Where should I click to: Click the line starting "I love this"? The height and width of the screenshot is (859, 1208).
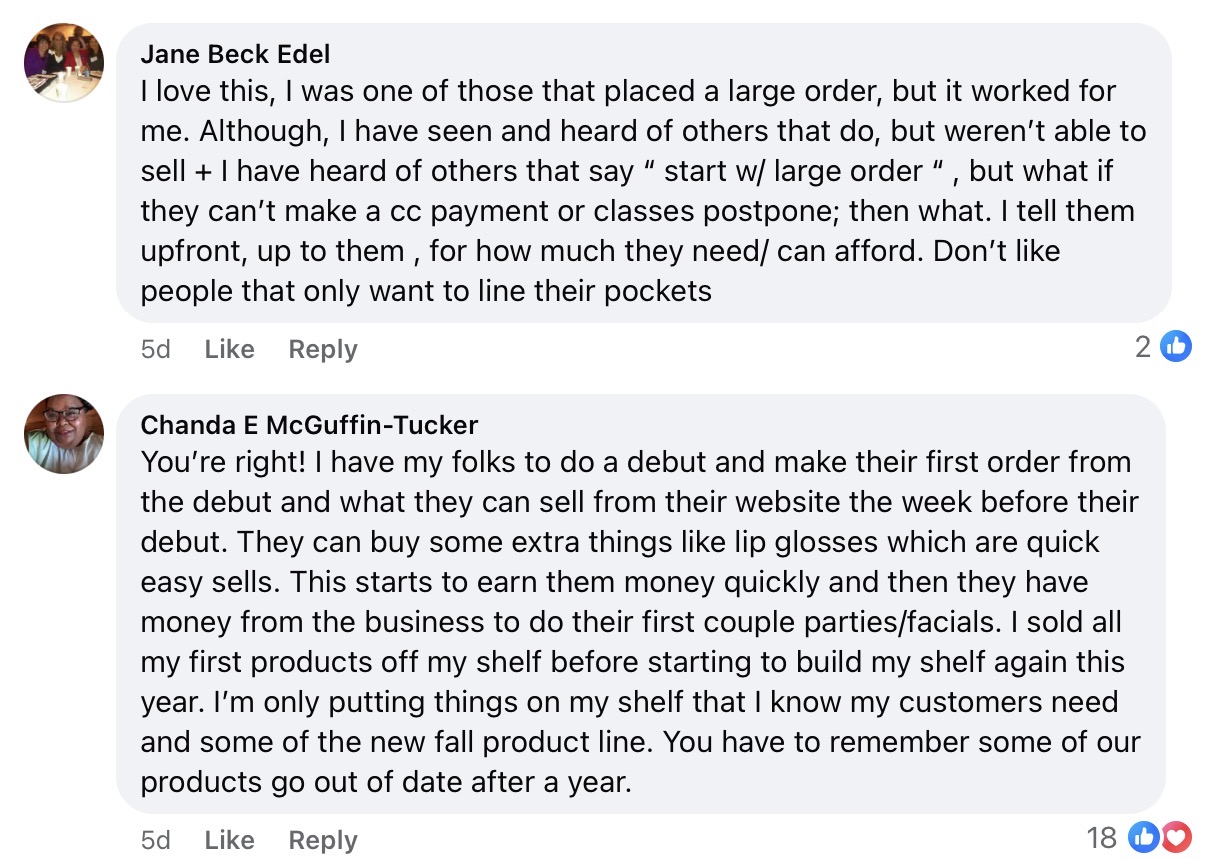point(628,91)
